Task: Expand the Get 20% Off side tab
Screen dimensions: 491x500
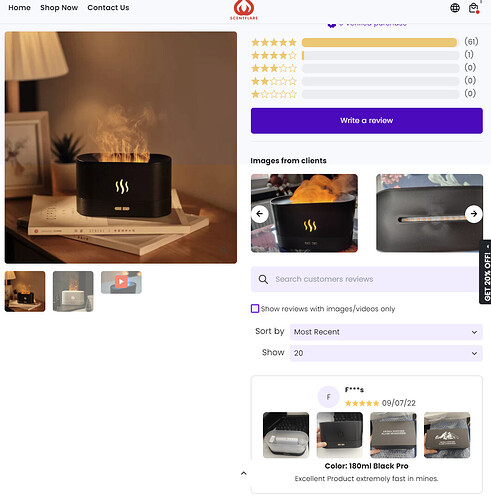Action: pyautogui.click(x=486, y=272)
